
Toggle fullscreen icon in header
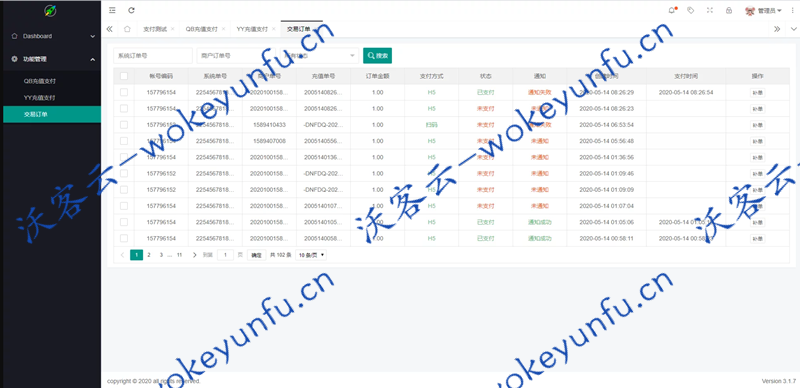point(710,10)
